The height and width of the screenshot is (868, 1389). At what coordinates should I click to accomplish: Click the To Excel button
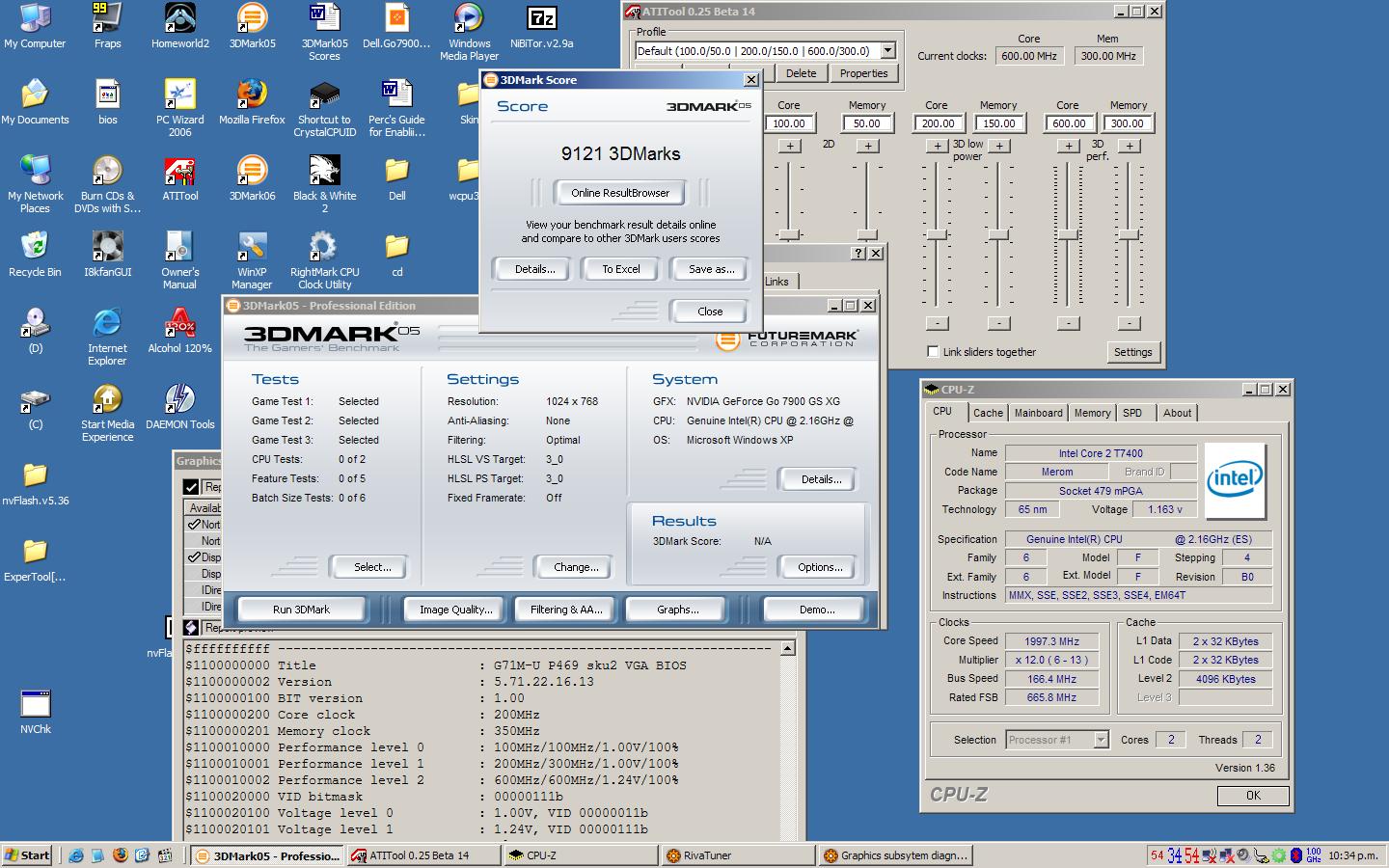[x=621, y=269]
